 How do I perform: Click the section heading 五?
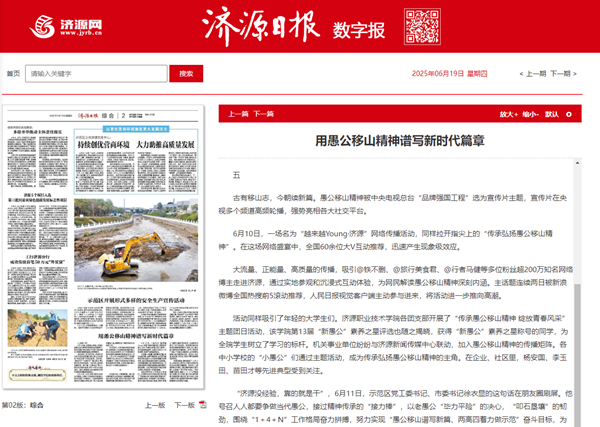[236, 175]
